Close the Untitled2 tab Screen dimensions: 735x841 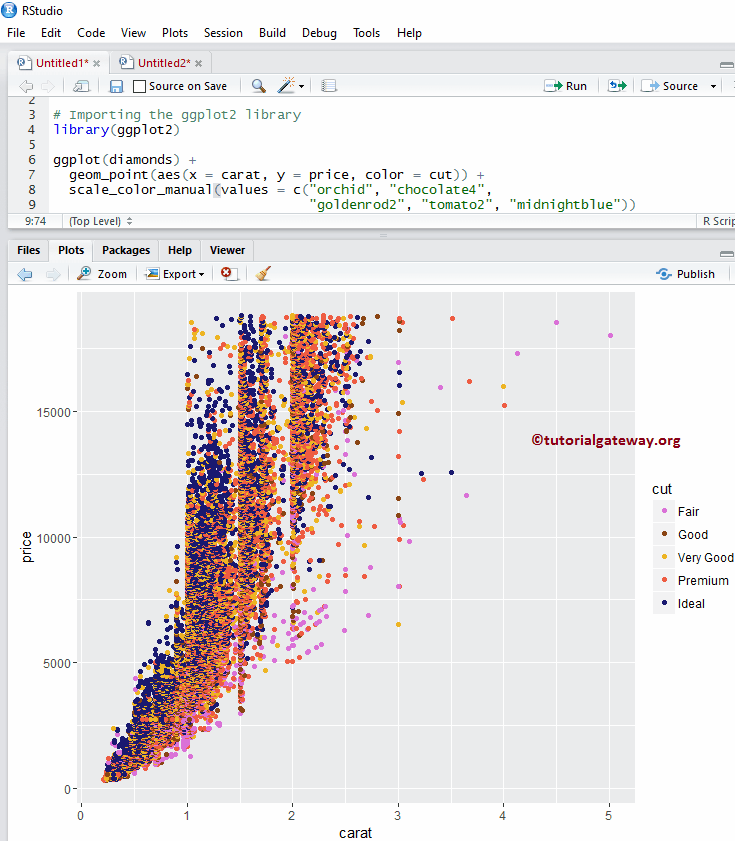199,63
